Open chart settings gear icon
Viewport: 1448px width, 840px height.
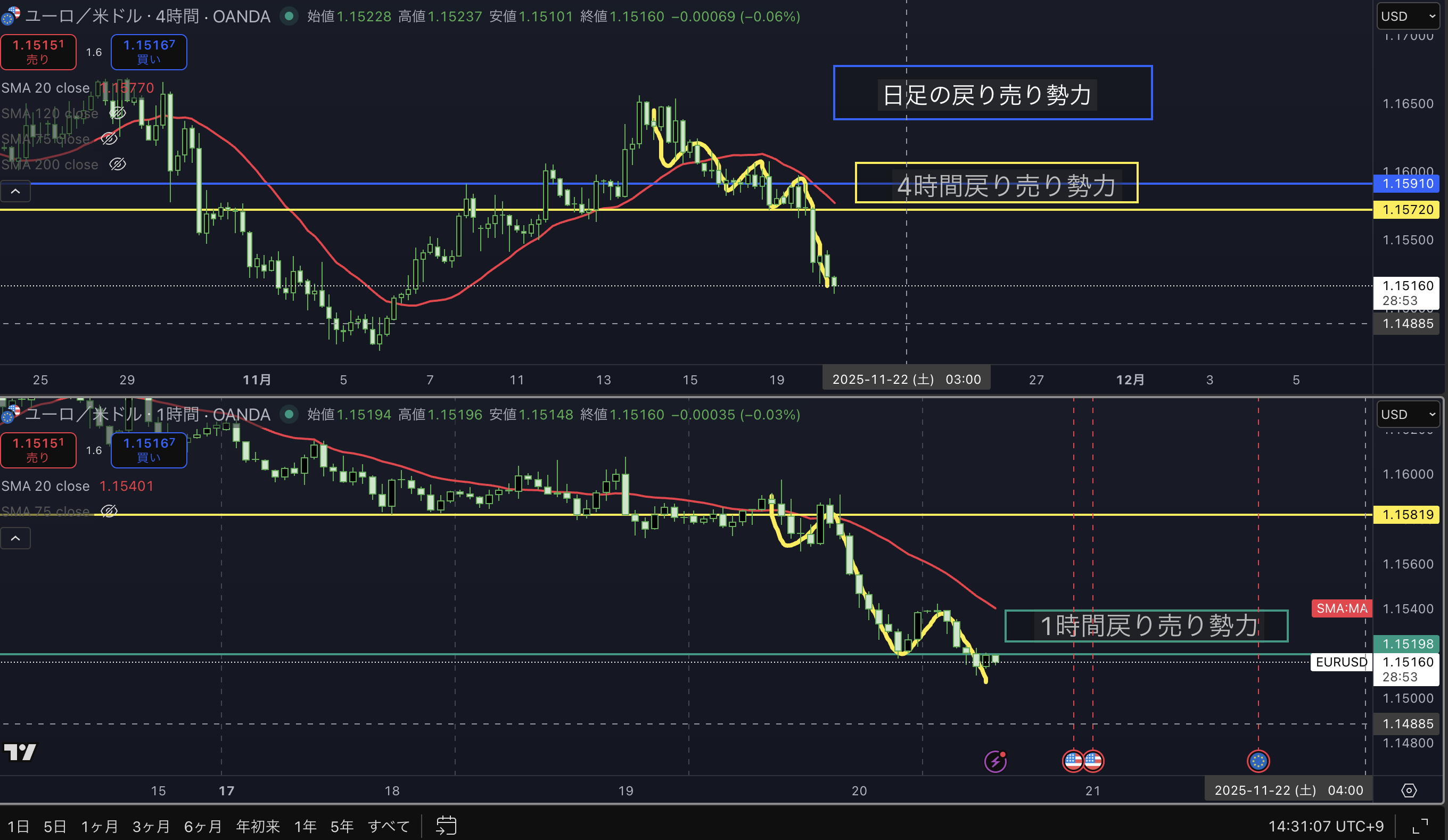coord(1409,790)
